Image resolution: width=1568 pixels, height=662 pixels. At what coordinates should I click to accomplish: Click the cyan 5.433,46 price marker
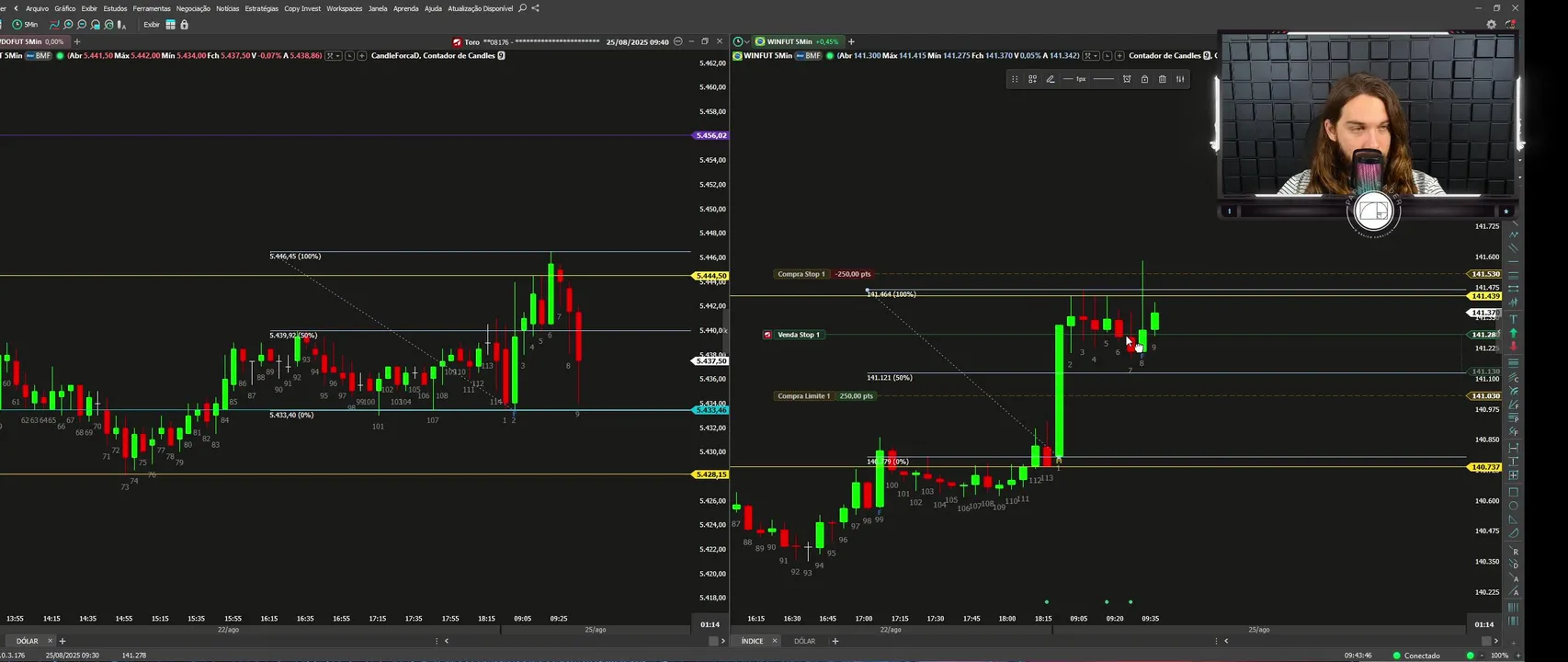(x=711, y=410)
